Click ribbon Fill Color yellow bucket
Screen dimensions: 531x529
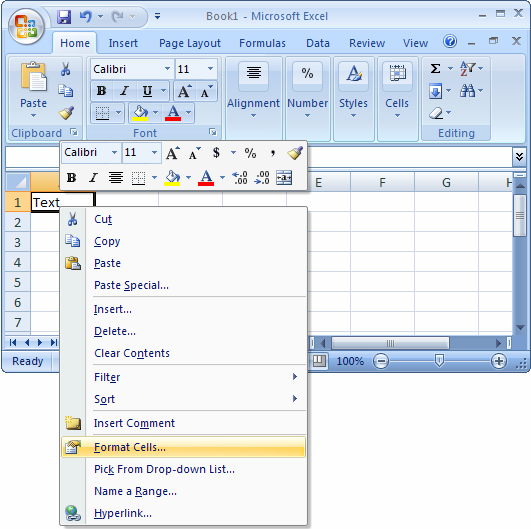(140, 113)
